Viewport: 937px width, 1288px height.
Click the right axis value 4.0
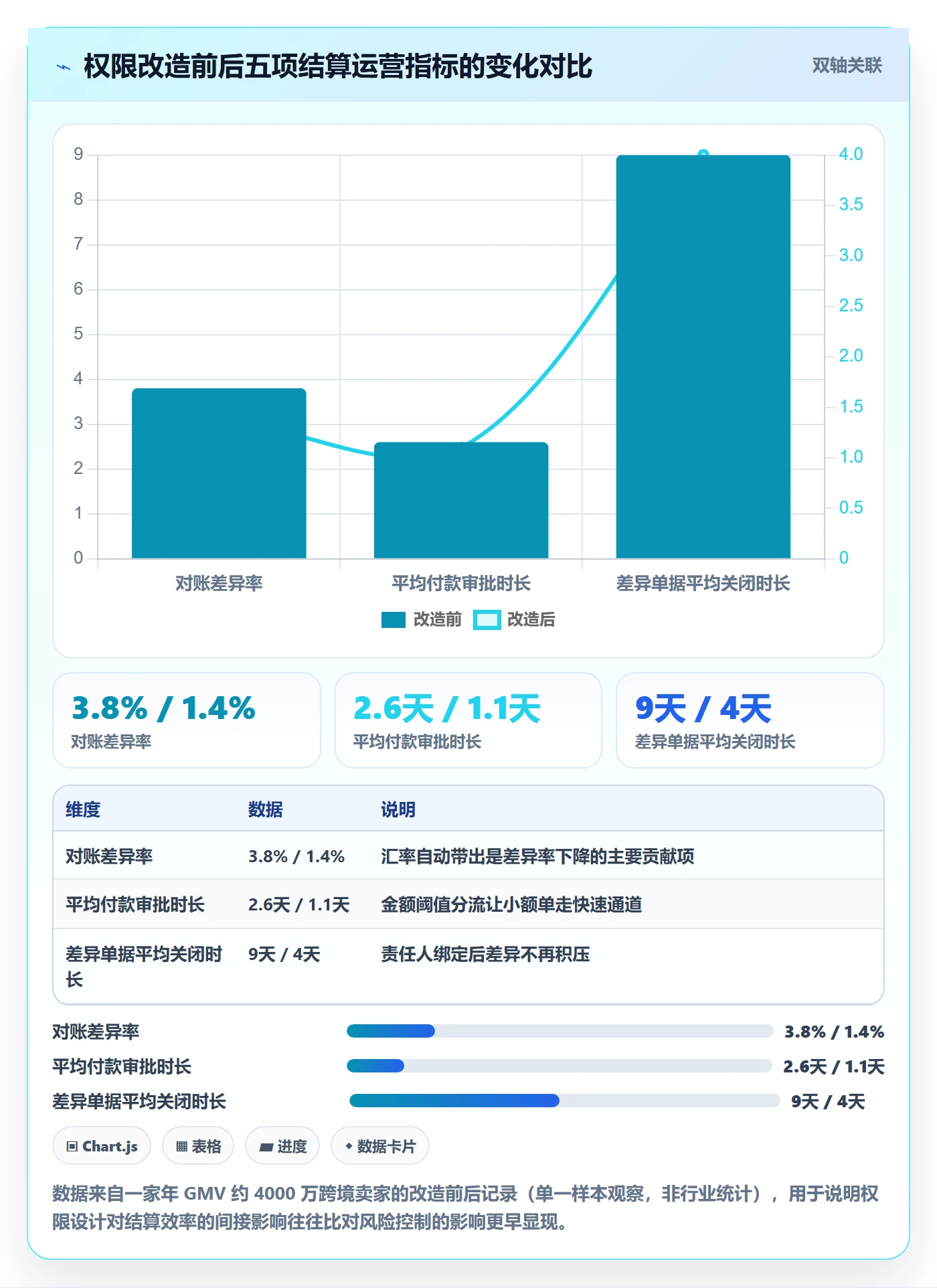point(851,154)
